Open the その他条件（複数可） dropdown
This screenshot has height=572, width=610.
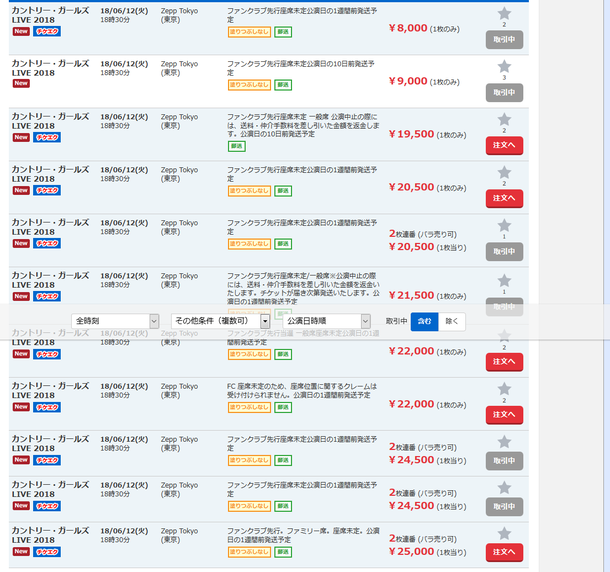tap(220, 321)
